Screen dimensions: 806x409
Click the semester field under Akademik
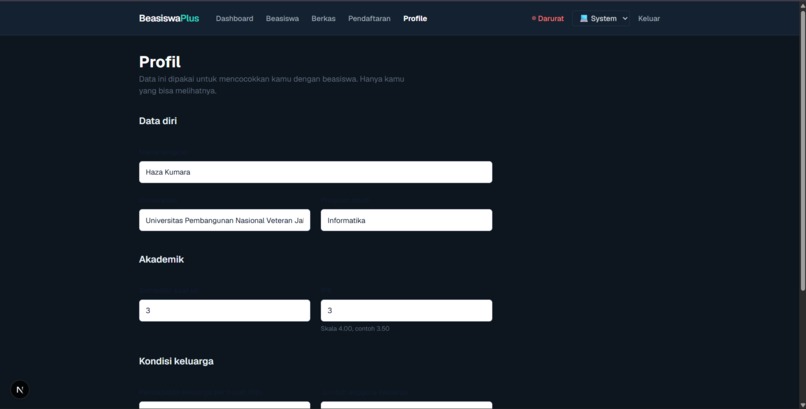coord(224,310)
